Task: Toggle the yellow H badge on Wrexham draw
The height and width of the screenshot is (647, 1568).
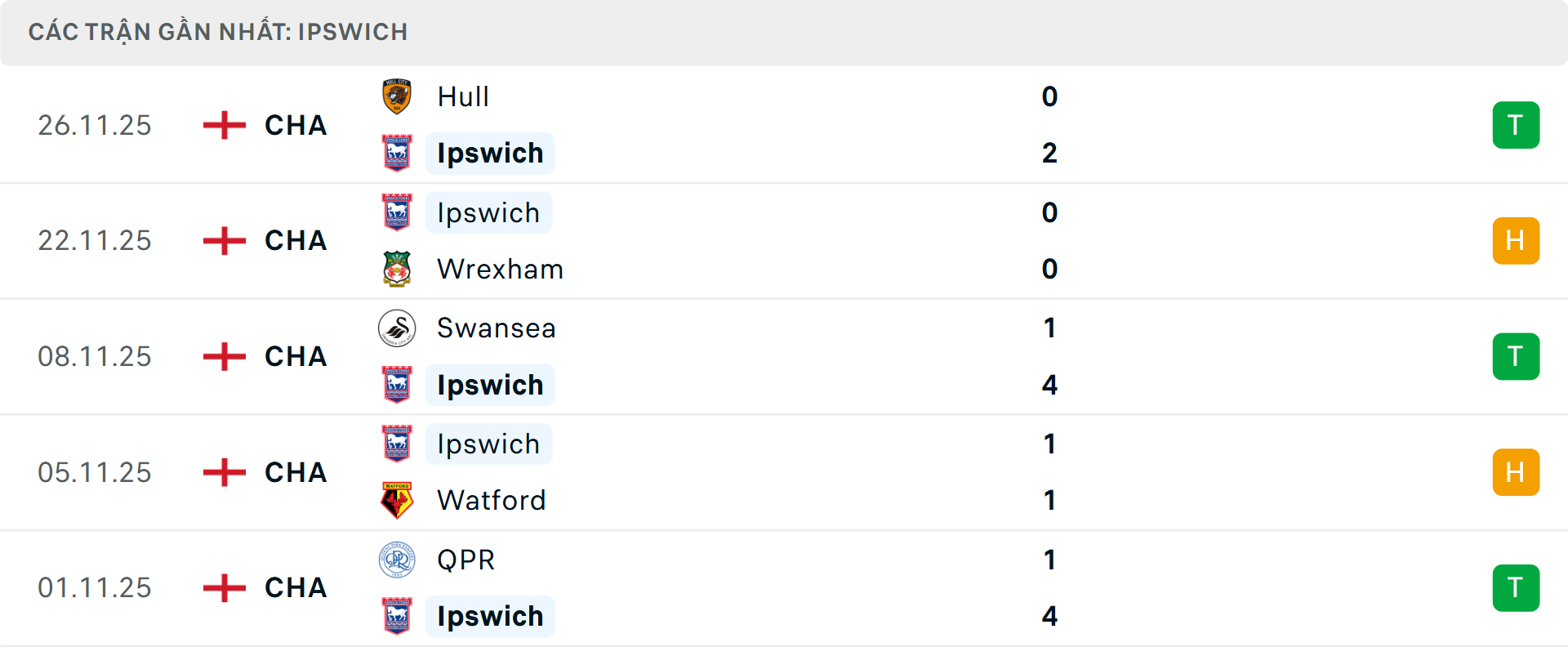Action: pos(1516,240)
